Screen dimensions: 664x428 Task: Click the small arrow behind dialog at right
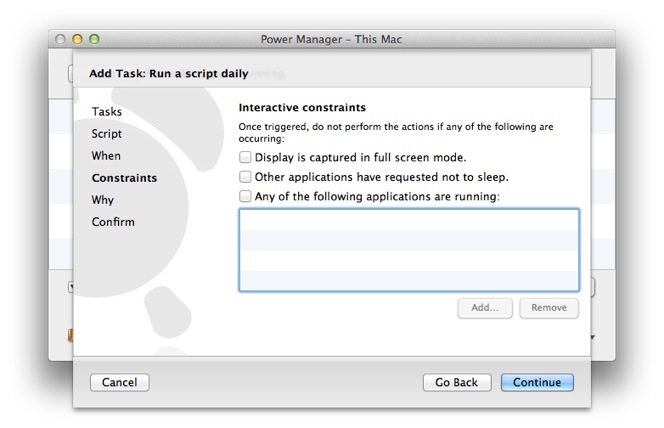pos(593,337)
